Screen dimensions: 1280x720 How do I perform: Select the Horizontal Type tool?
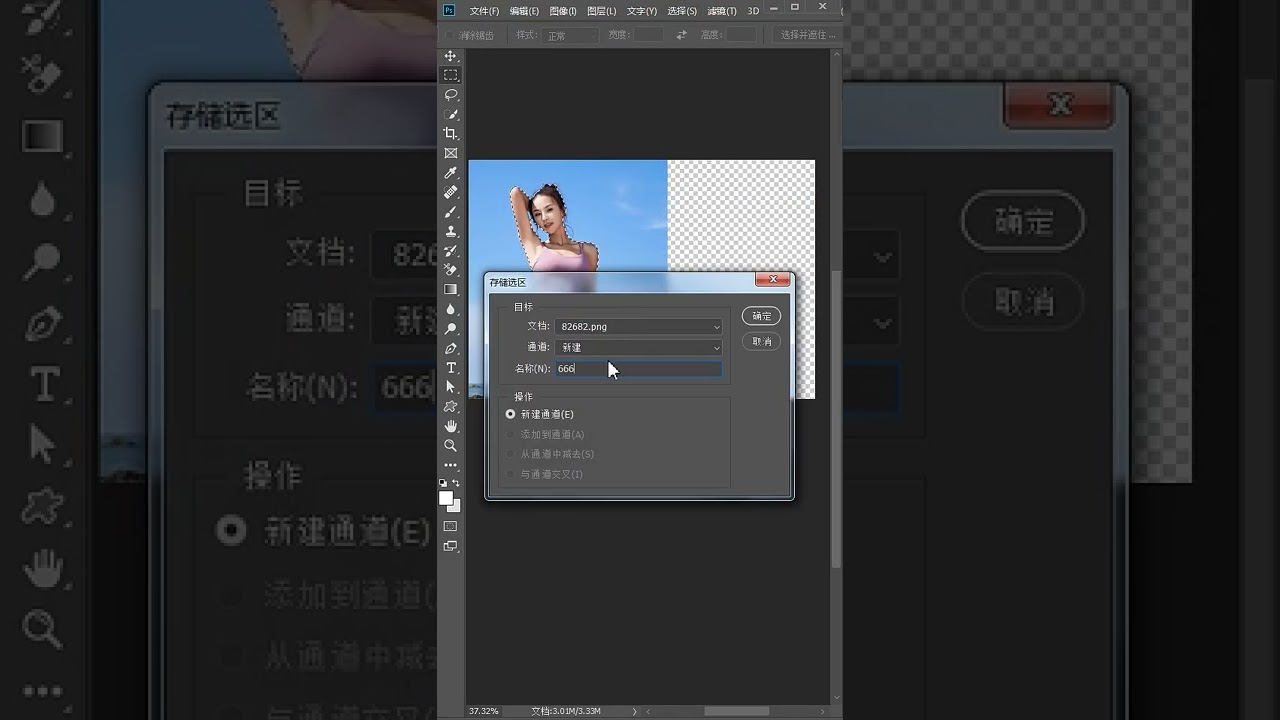pyautogui.click(x=451, y=368)
